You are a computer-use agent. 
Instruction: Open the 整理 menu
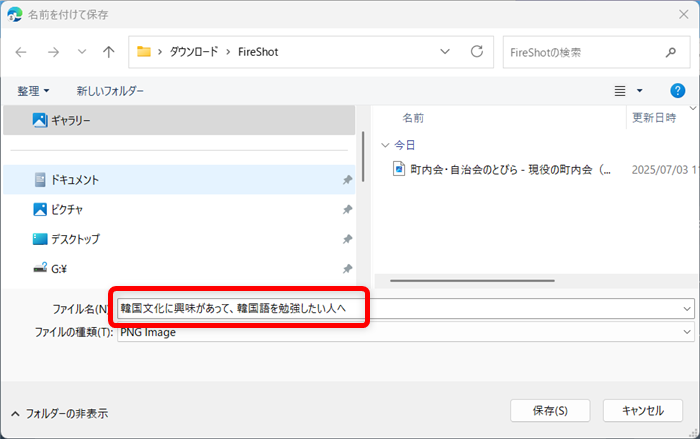click(33, 91)
